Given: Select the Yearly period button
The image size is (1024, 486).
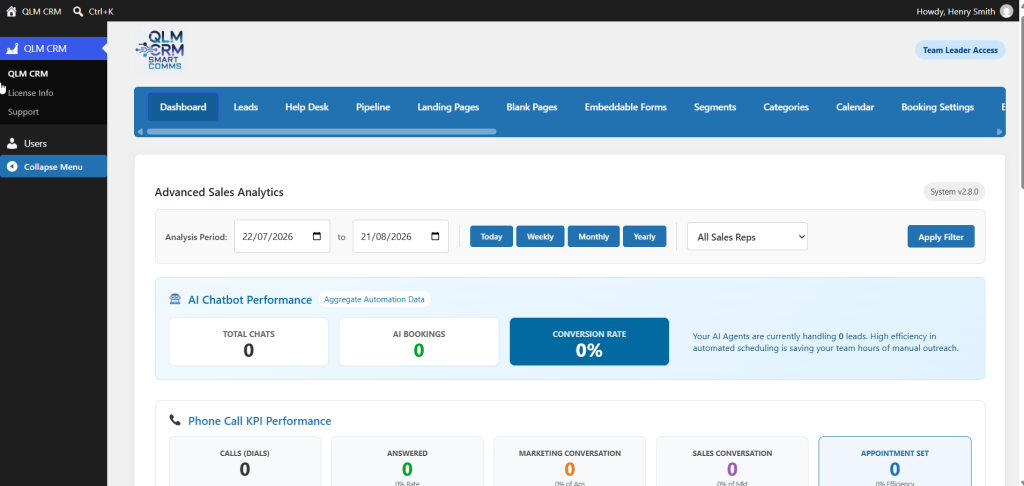Looking at the screenshot, I should pyautogui.click(x=645, y=236).
